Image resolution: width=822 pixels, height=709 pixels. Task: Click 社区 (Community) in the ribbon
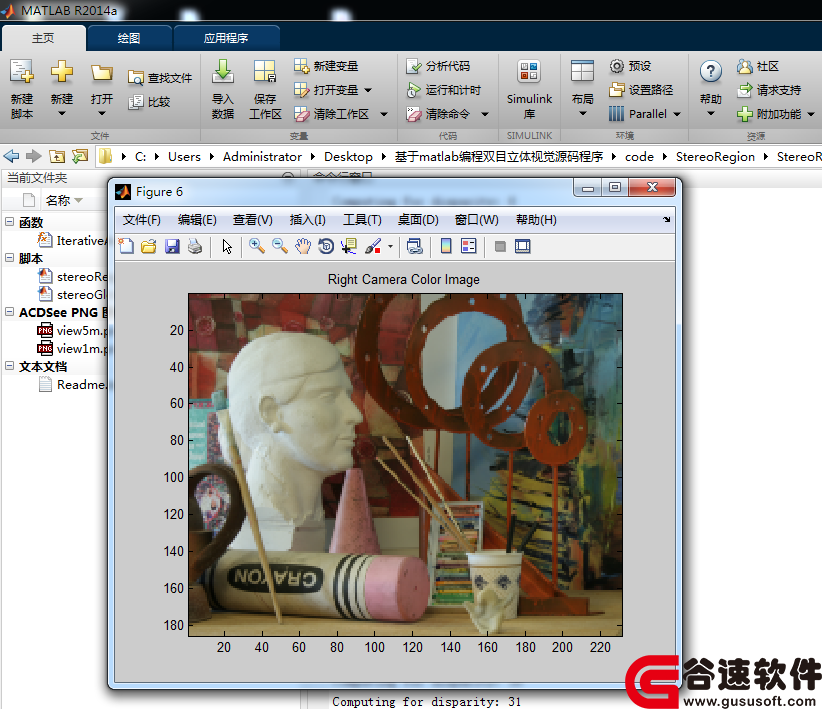758,66
